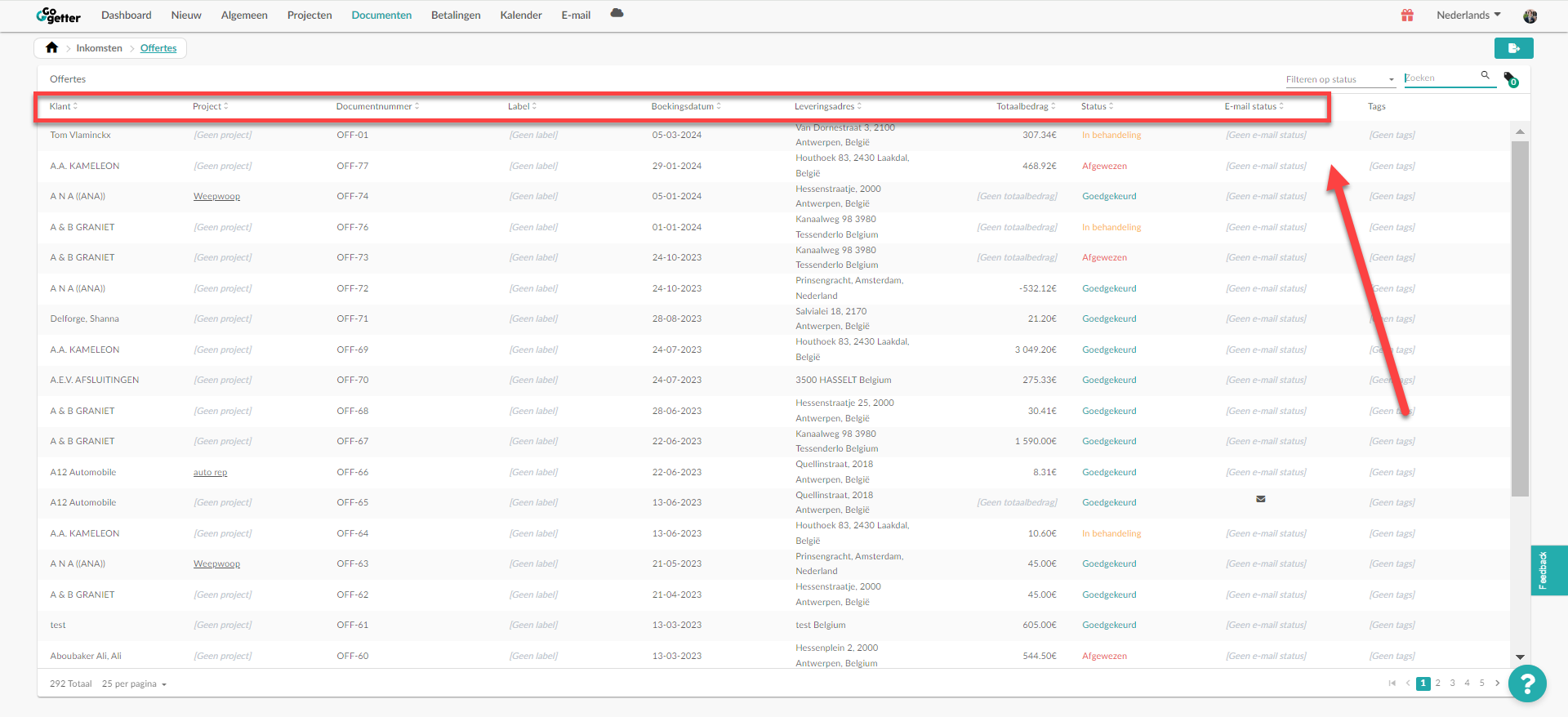1568x717 pixels.
Task: Click date 28-06-2023
Action: coord(677,412)
